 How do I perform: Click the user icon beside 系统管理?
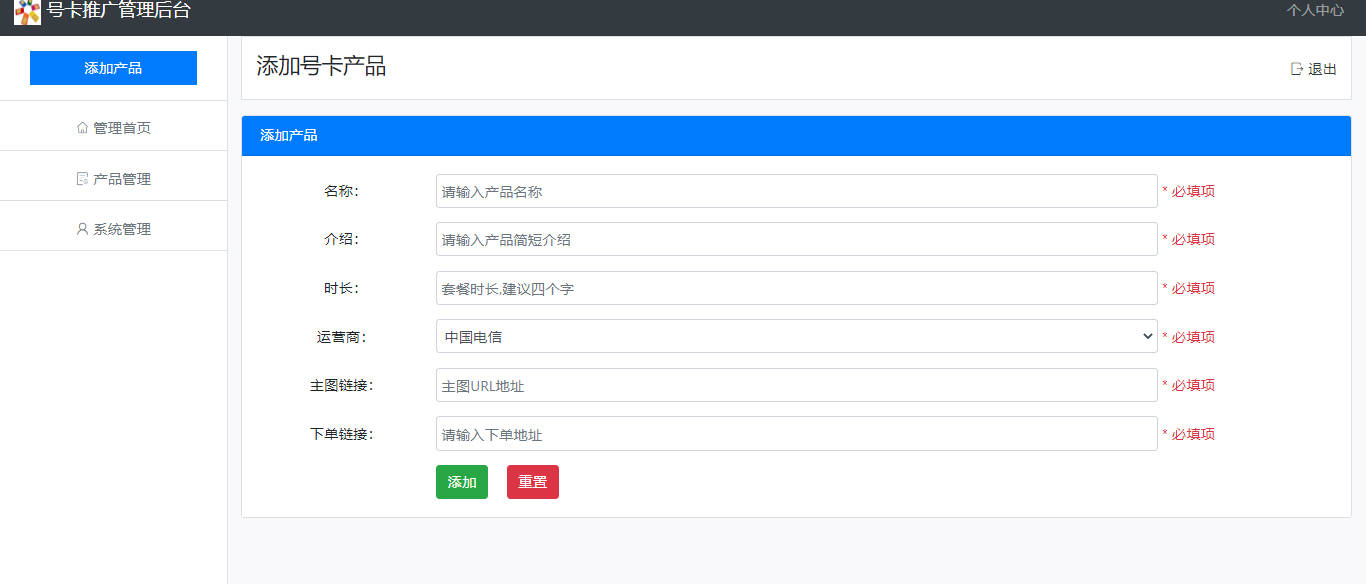point(82,229)
